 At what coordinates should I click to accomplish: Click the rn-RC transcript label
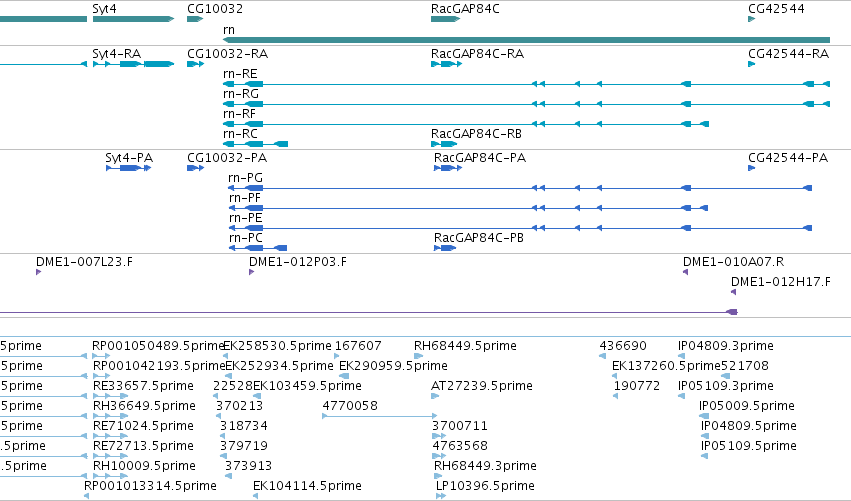tap(240, 134)
